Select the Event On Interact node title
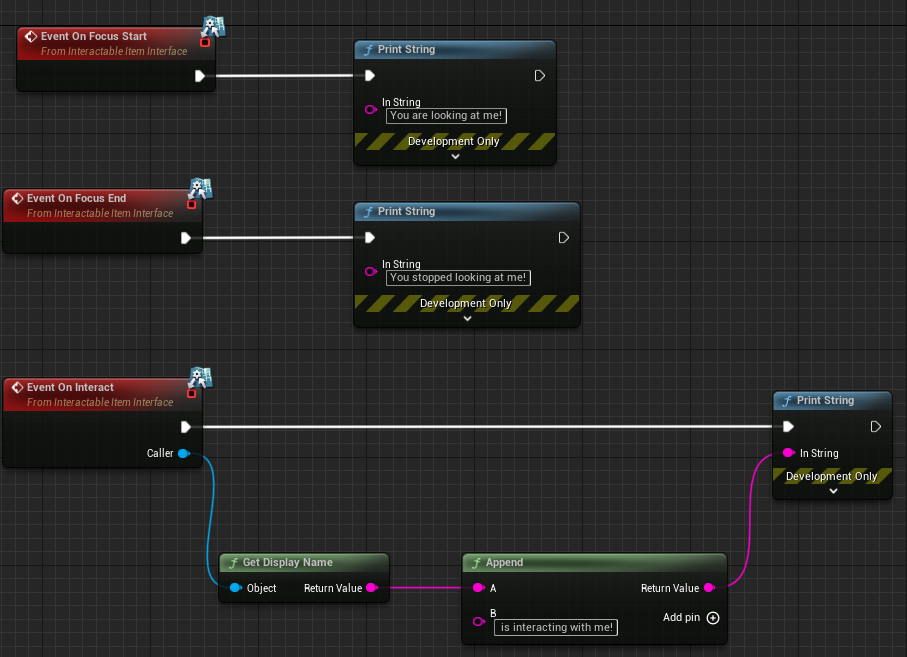907x657 pixels. click(x=70, y=387)
